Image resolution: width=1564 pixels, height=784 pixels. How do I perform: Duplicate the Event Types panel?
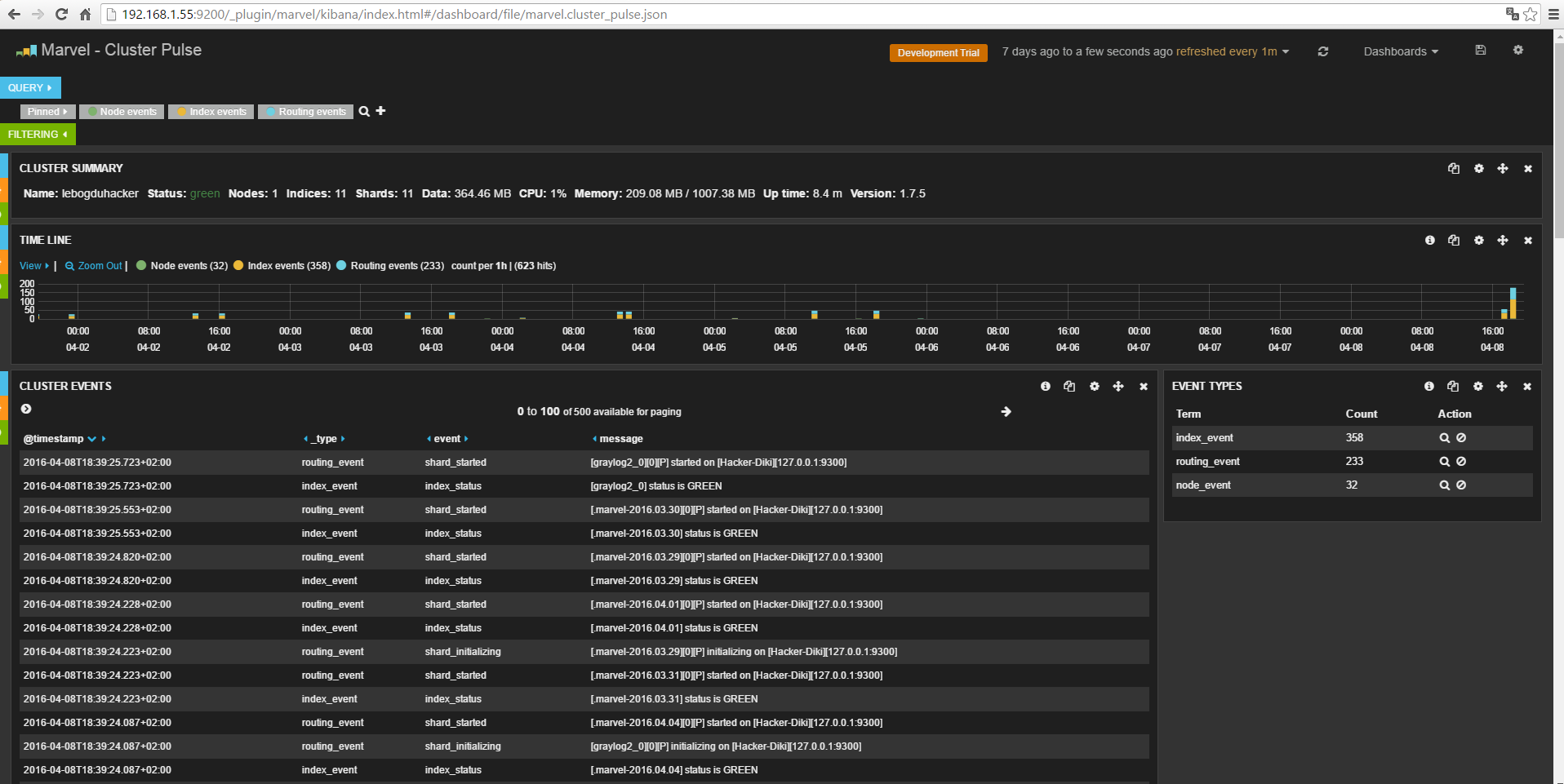[1453, 386]
